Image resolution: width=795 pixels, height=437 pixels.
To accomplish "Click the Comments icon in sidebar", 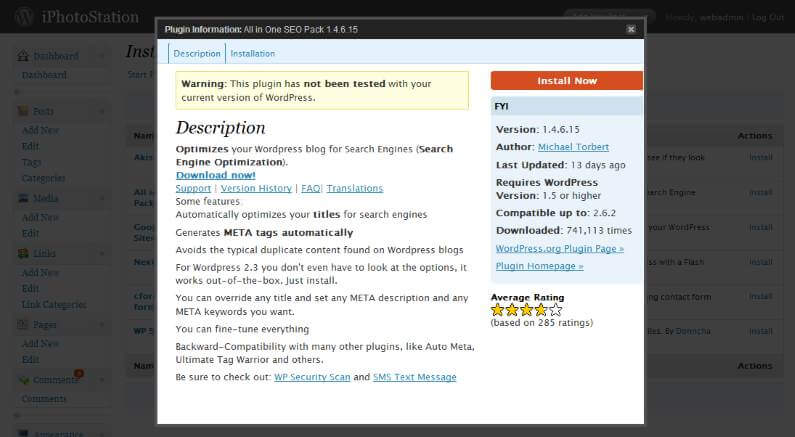I will coord(23,380).
